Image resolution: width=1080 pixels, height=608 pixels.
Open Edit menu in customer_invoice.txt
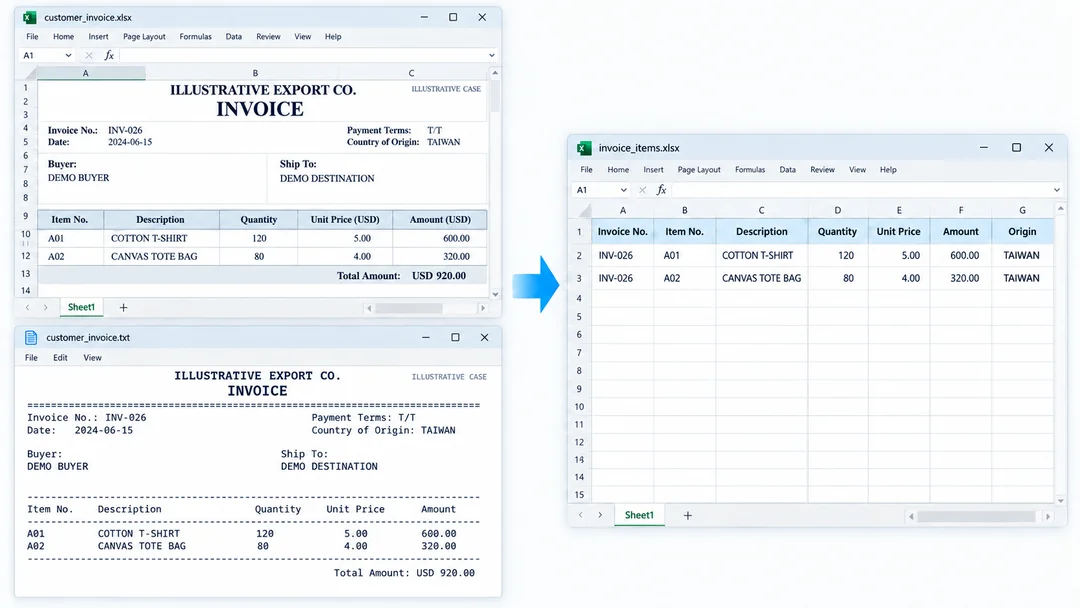click(61, 358)
